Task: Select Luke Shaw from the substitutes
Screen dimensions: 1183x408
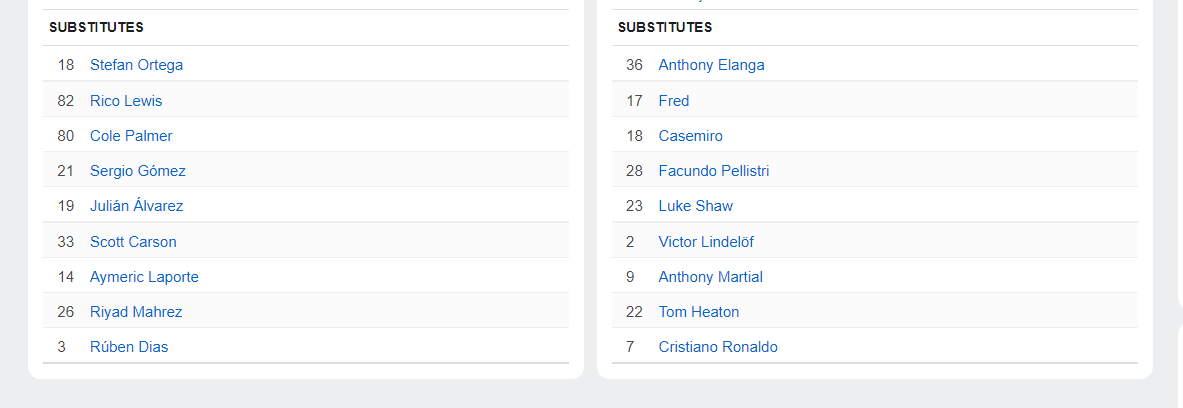Action: pyautogui.click(x=696, y=206)
